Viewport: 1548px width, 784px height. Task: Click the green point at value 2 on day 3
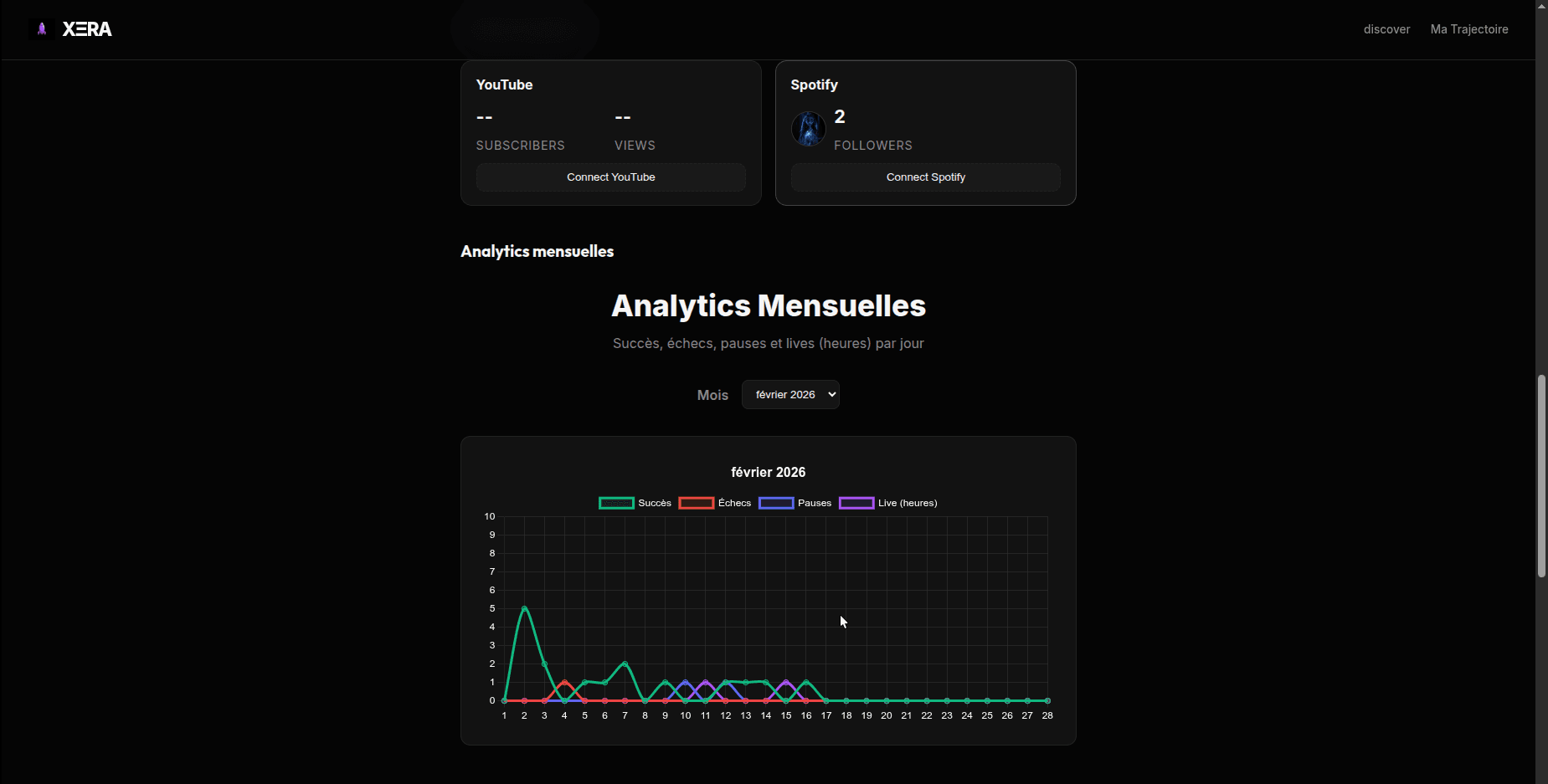pos(544,664)
